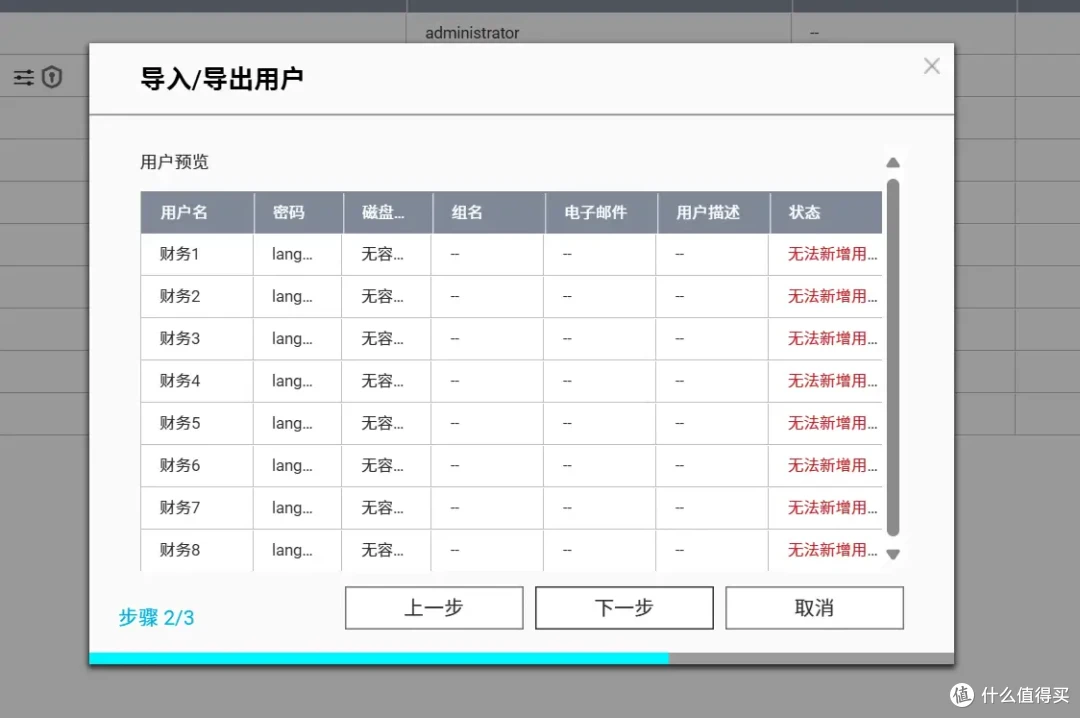Select the 财务7 user row
1080x718 pixels.
(511, 508)
